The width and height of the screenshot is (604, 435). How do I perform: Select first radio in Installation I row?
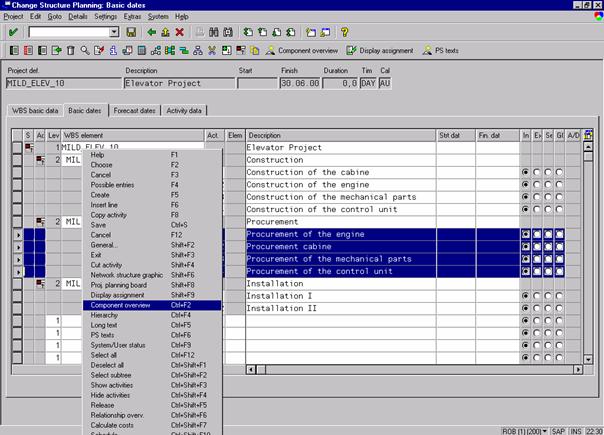click(525, 296)
